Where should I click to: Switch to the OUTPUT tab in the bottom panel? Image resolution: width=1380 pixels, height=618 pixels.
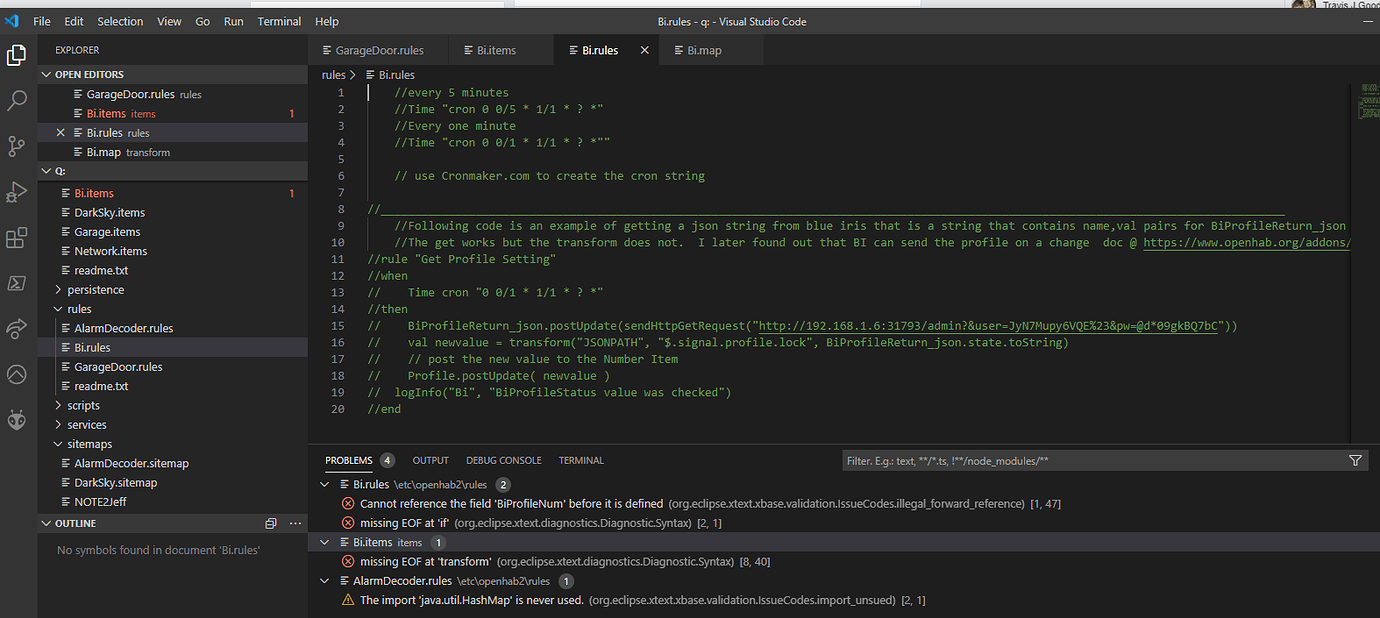tap(430, 460)
